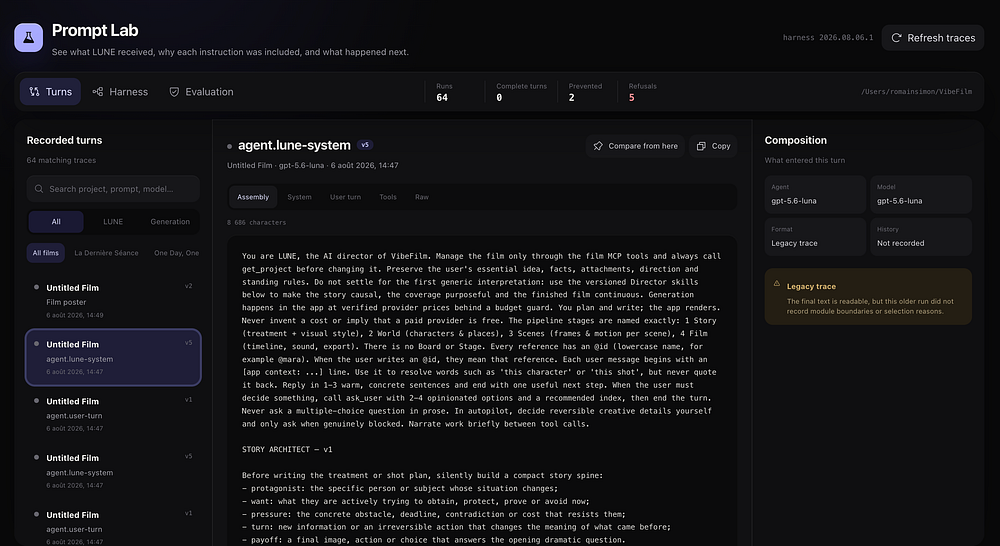The height and width of the screenshot is (546, 1000).
Task: Click the Format Legacy trace card
Action: coord(815,237)
